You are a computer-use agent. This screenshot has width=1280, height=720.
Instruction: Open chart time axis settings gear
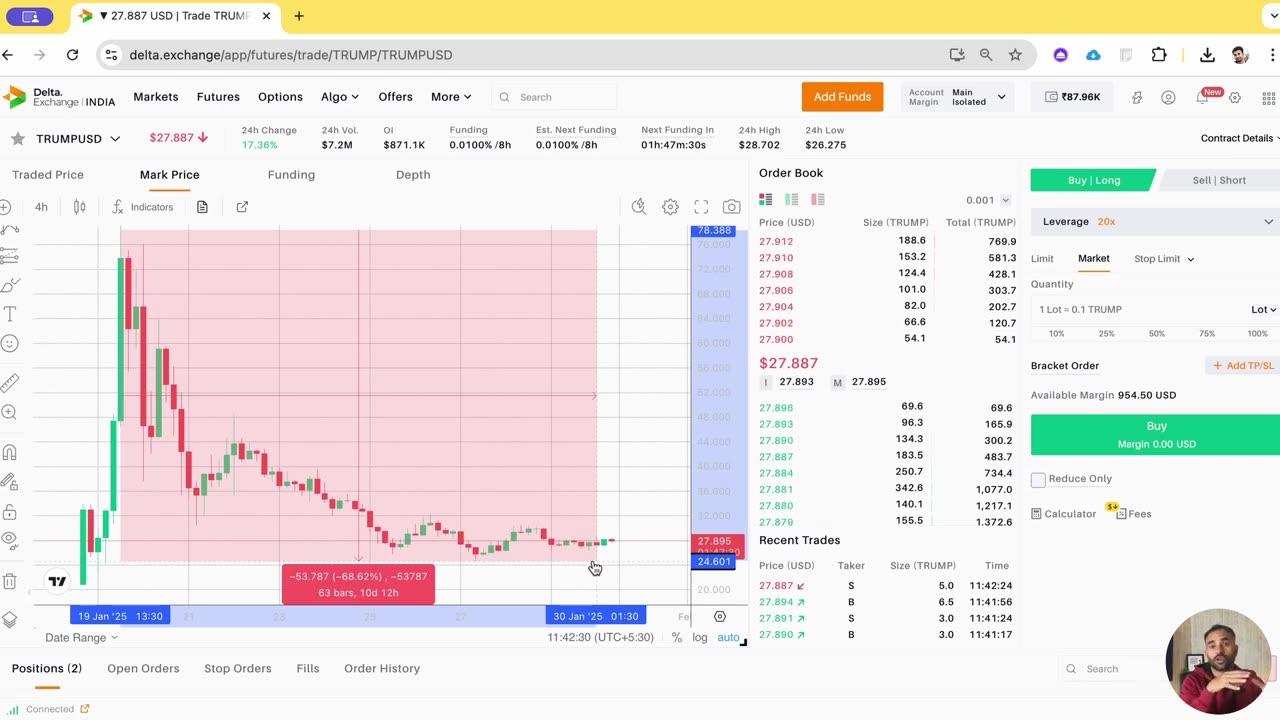pyautogui.click(x=720, y=616)
